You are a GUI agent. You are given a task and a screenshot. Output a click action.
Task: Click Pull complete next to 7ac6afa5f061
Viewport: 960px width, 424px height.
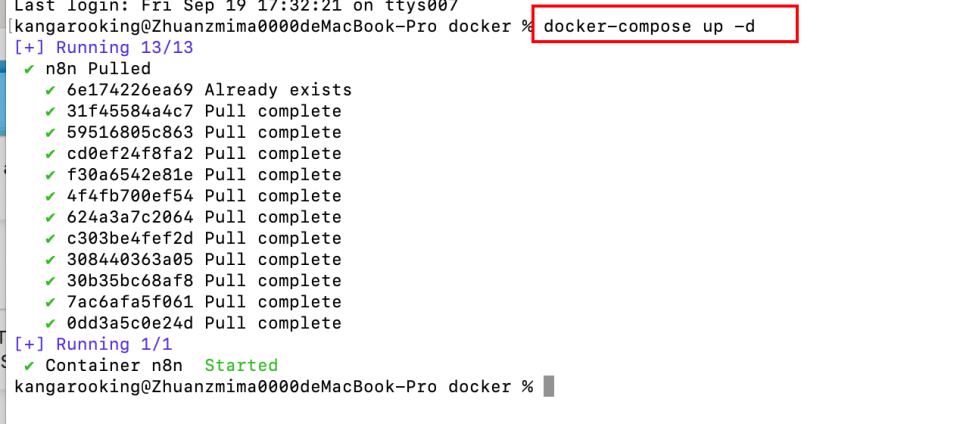click(x=273, y=302)
